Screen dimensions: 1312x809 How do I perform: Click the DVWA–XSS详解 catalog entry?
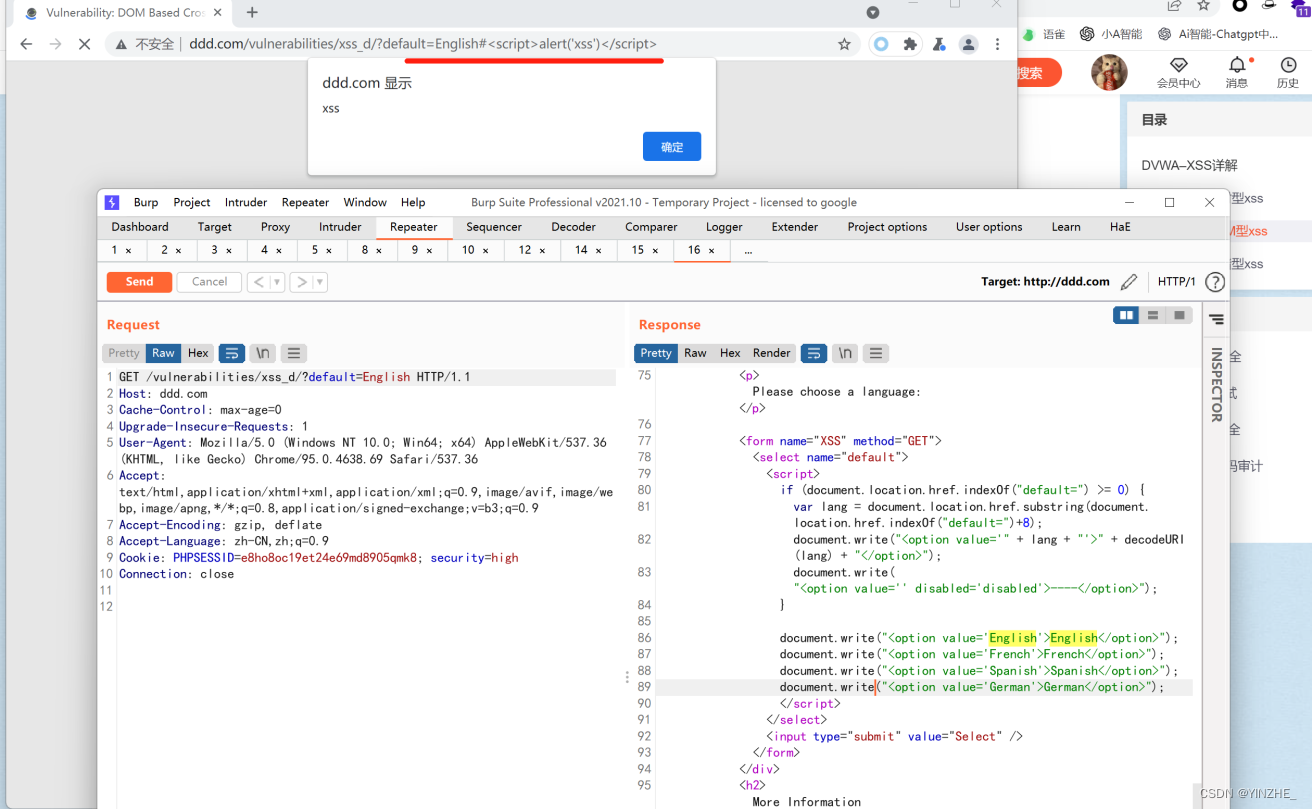pos(1189,165)
